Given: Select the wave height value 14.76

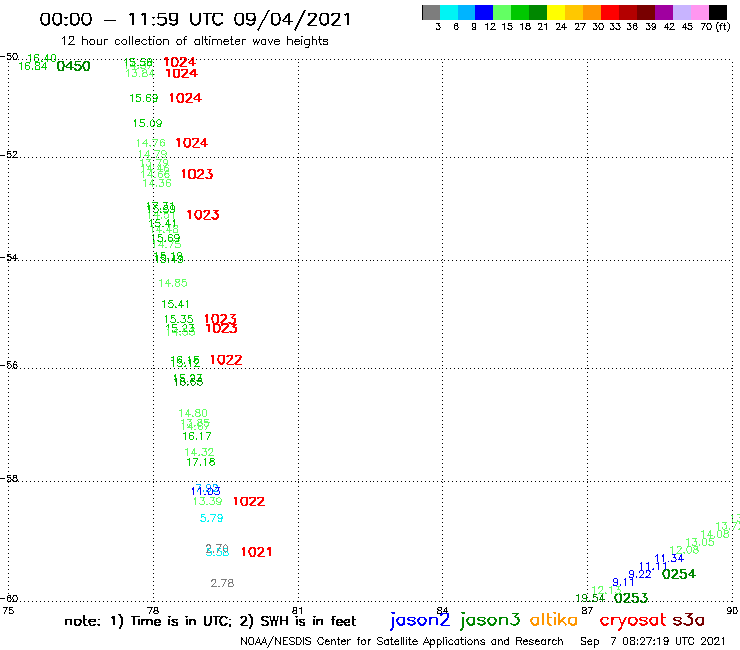Looking at the screenshot, I should 151,143.
